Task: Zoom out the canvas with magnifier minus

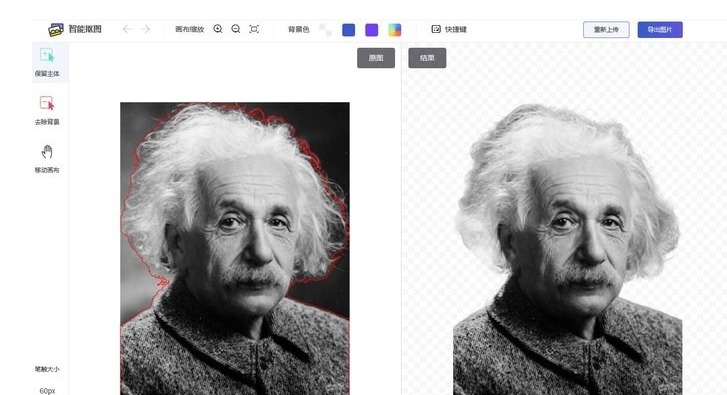Action: click(236, 29)
